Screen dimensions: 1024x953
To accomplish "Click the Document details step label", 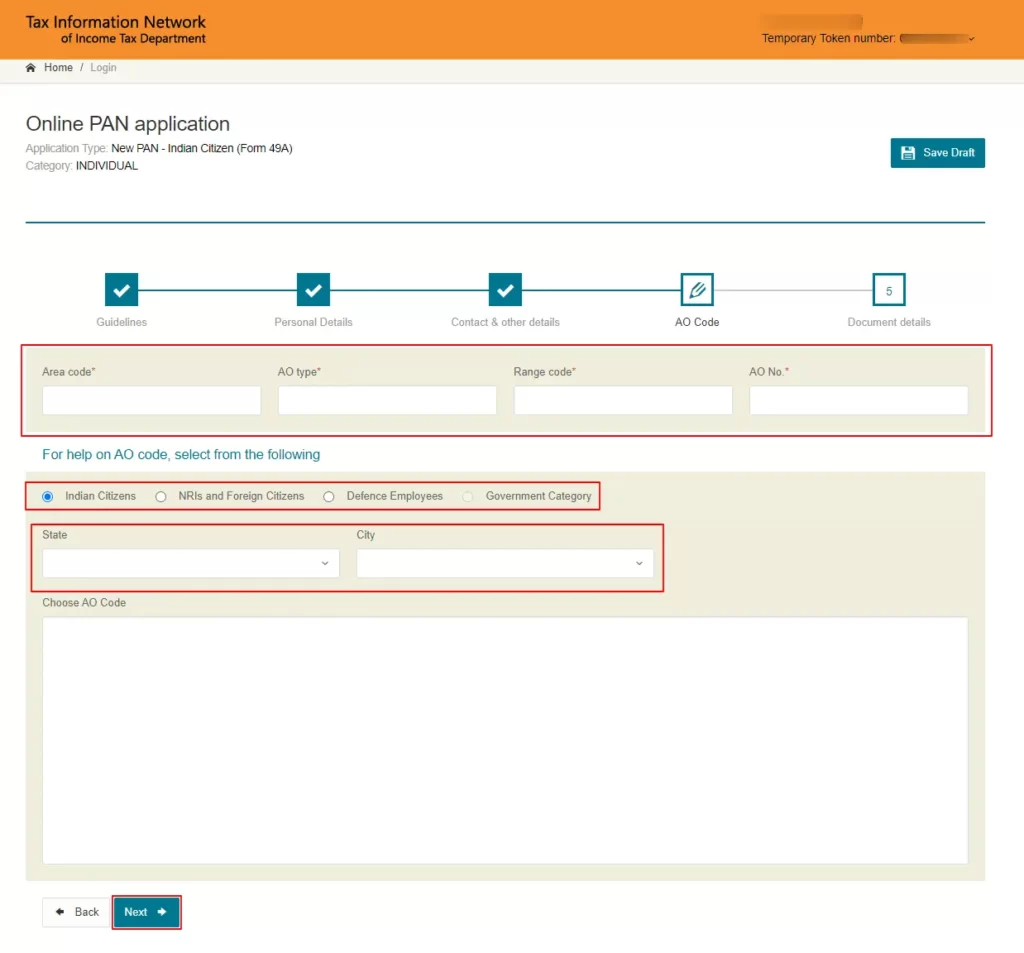I will [x=889, y=323].
